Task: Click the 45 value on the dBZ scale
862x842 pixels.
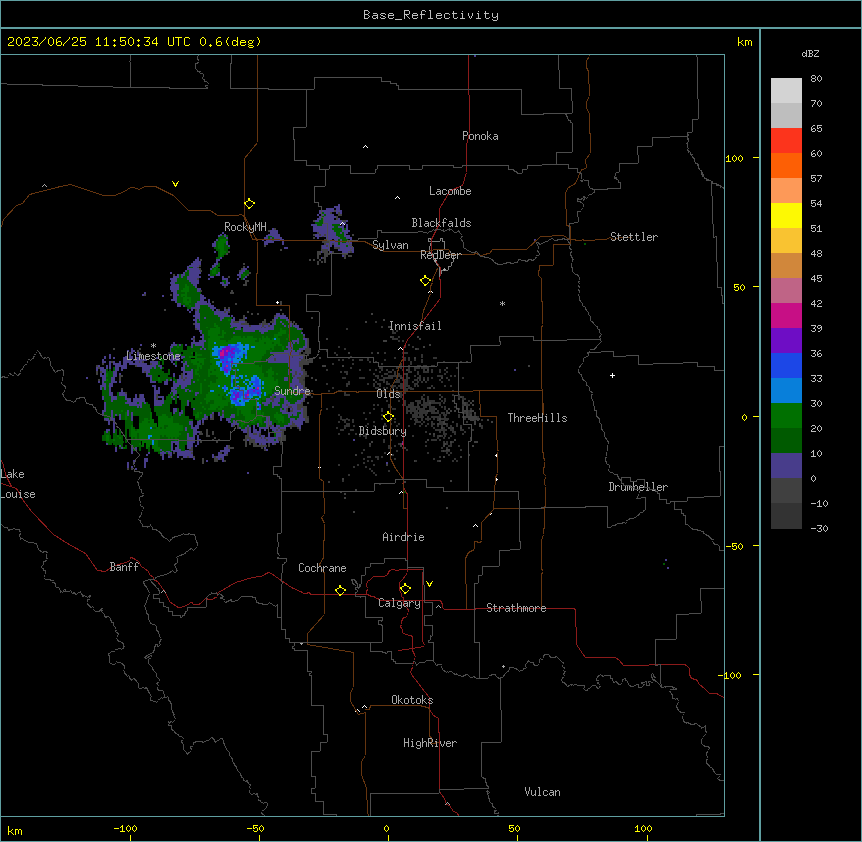Action: (816, 279)
